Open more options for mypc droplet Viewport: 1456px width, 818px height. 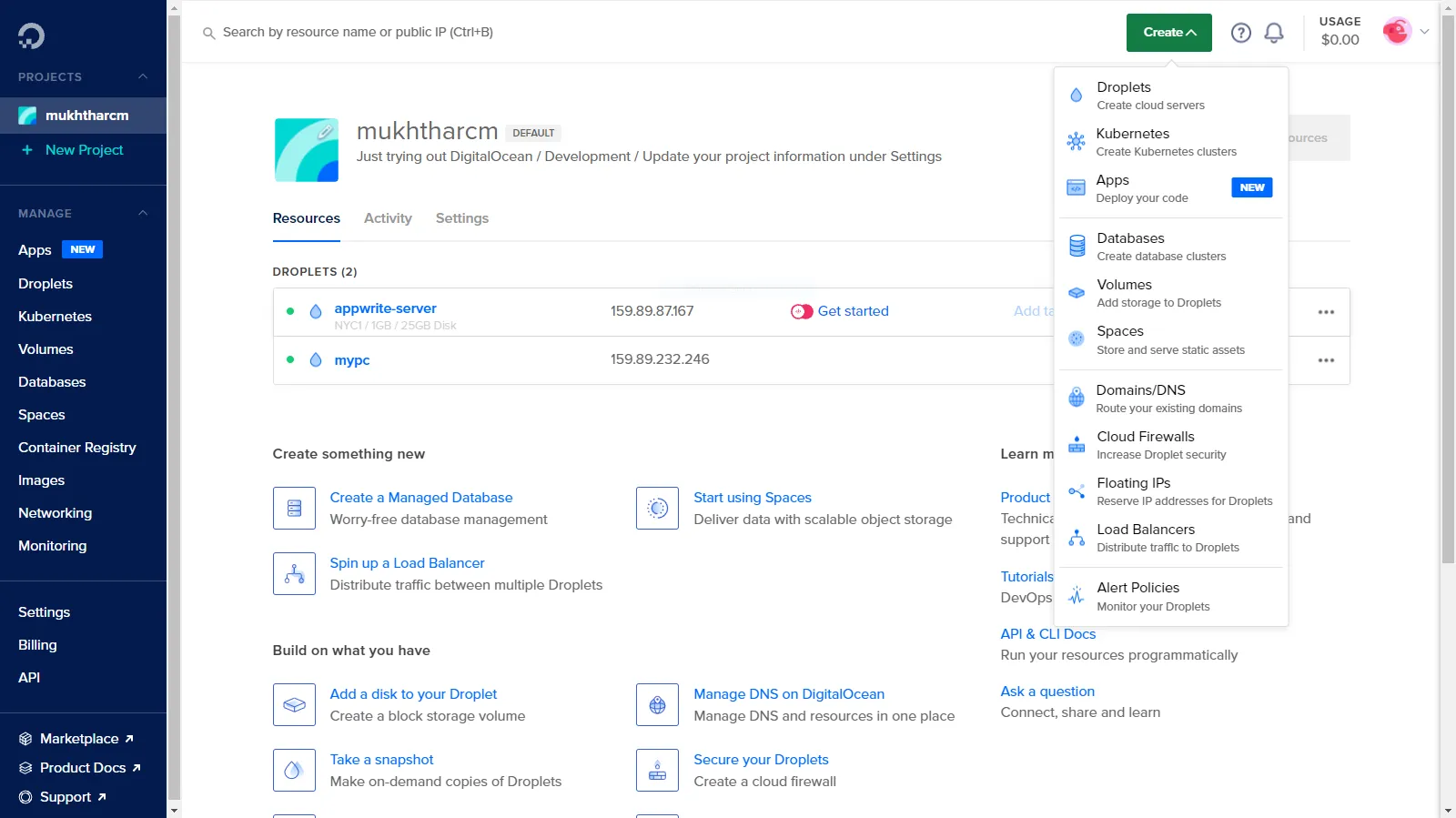1326,360
